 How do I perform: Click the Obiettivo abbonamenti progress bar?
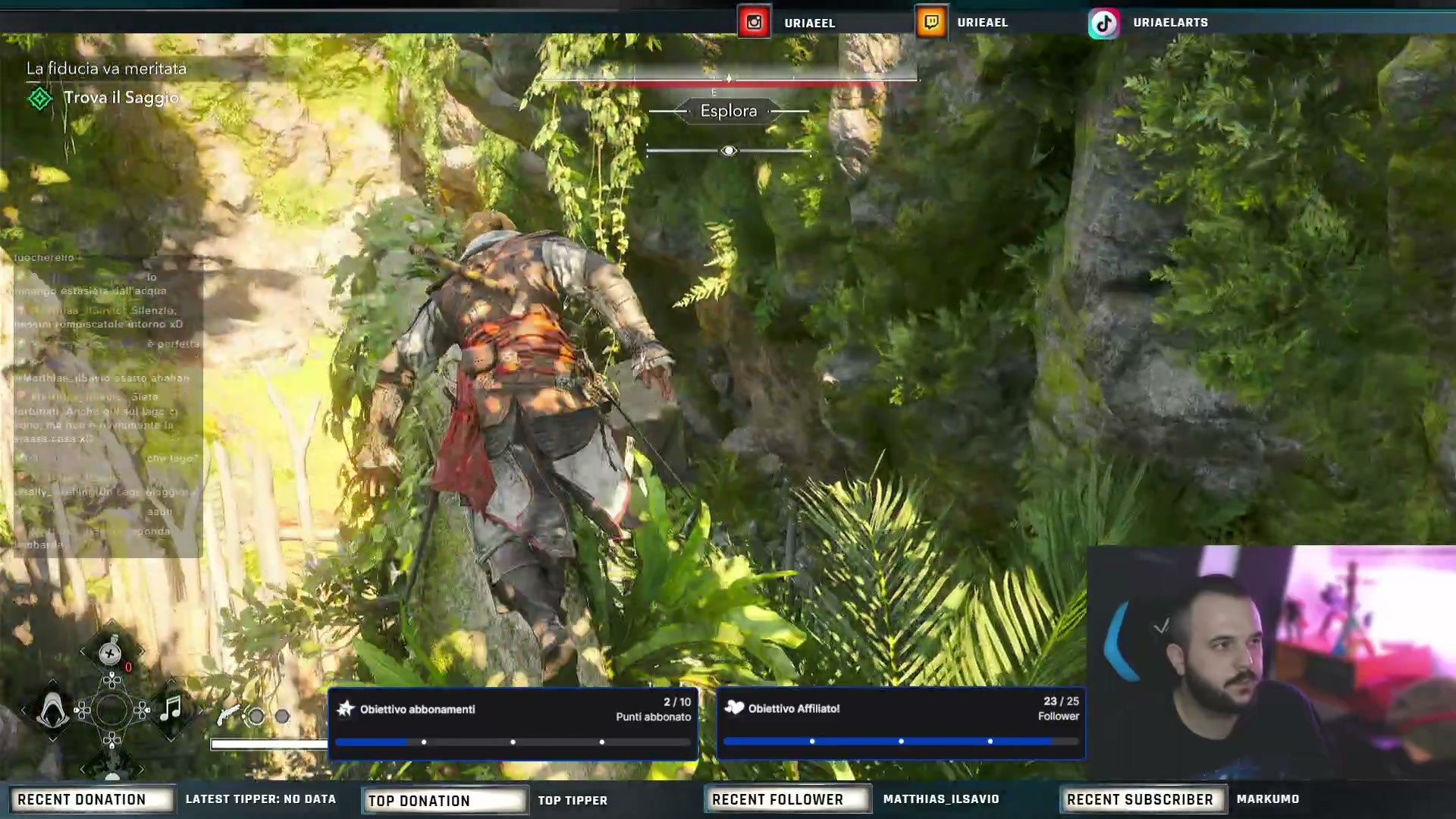[x=513, y=742]
